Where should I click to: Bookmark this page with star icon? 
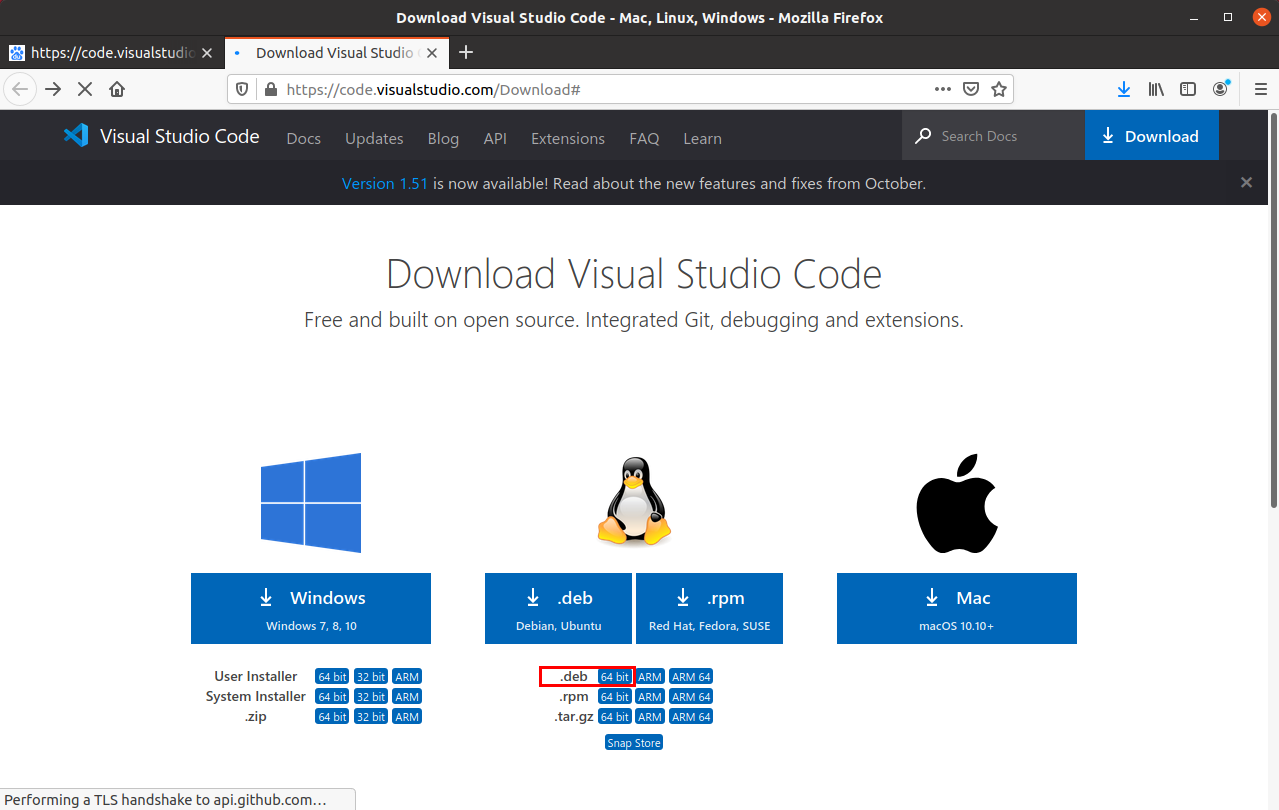[x=998, y=89]
